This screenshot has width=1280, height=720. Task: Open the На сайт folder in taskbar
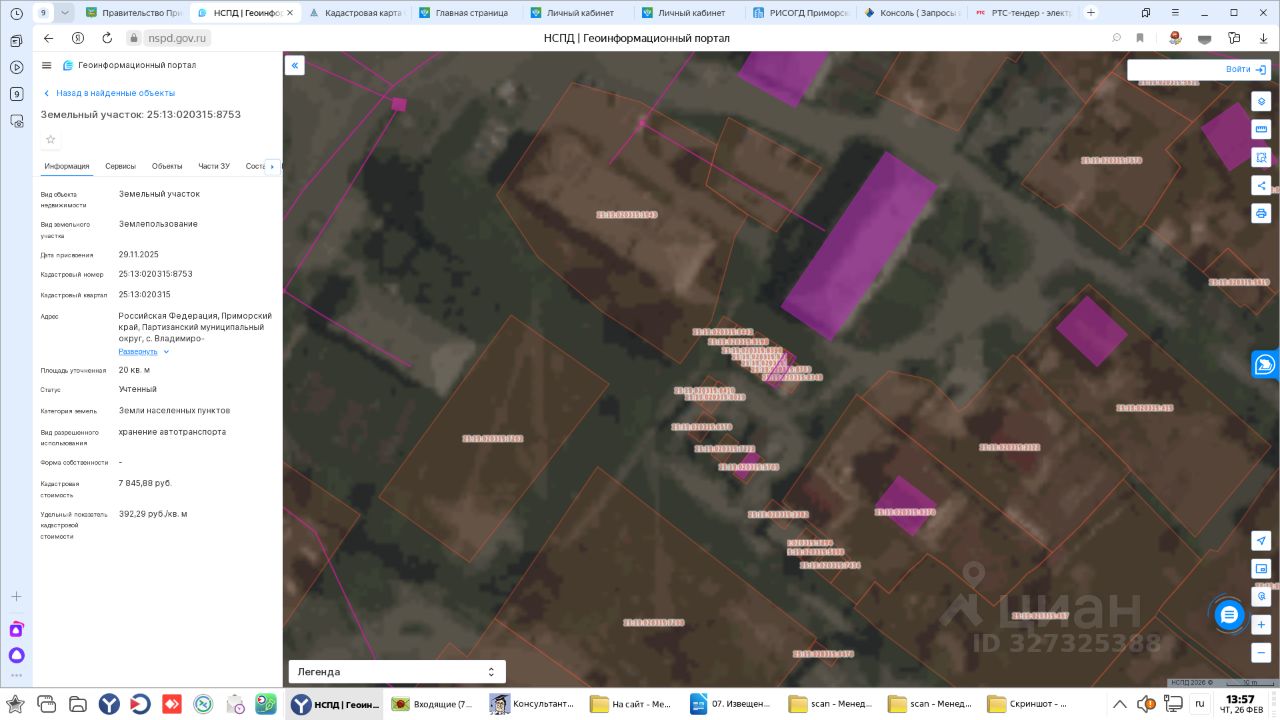[x=632, y=704]
